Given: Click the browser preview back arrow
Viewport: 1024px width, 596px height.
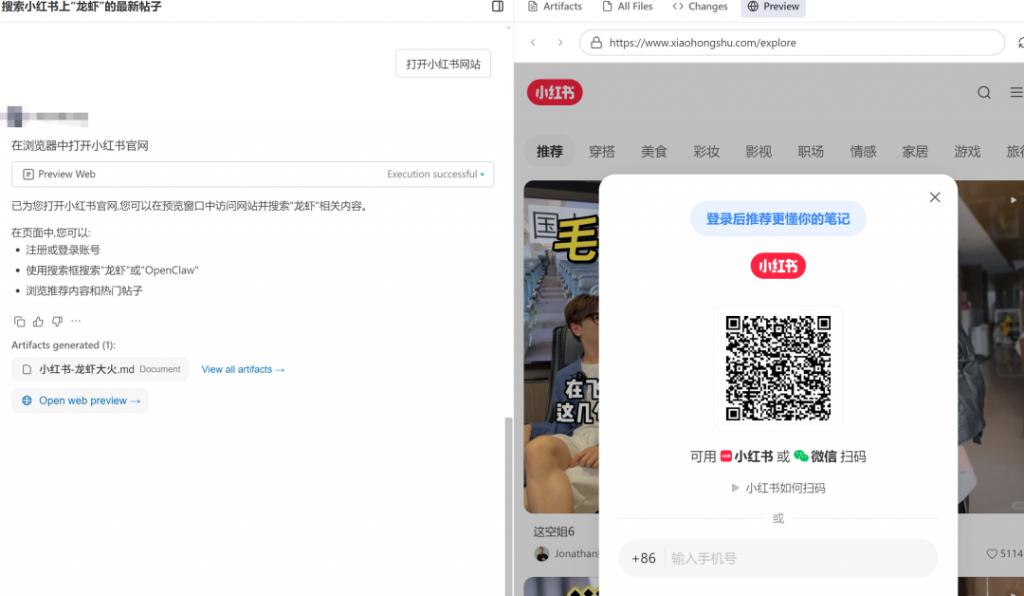Looking at the screenshot, I should click(x=533, y=43).
